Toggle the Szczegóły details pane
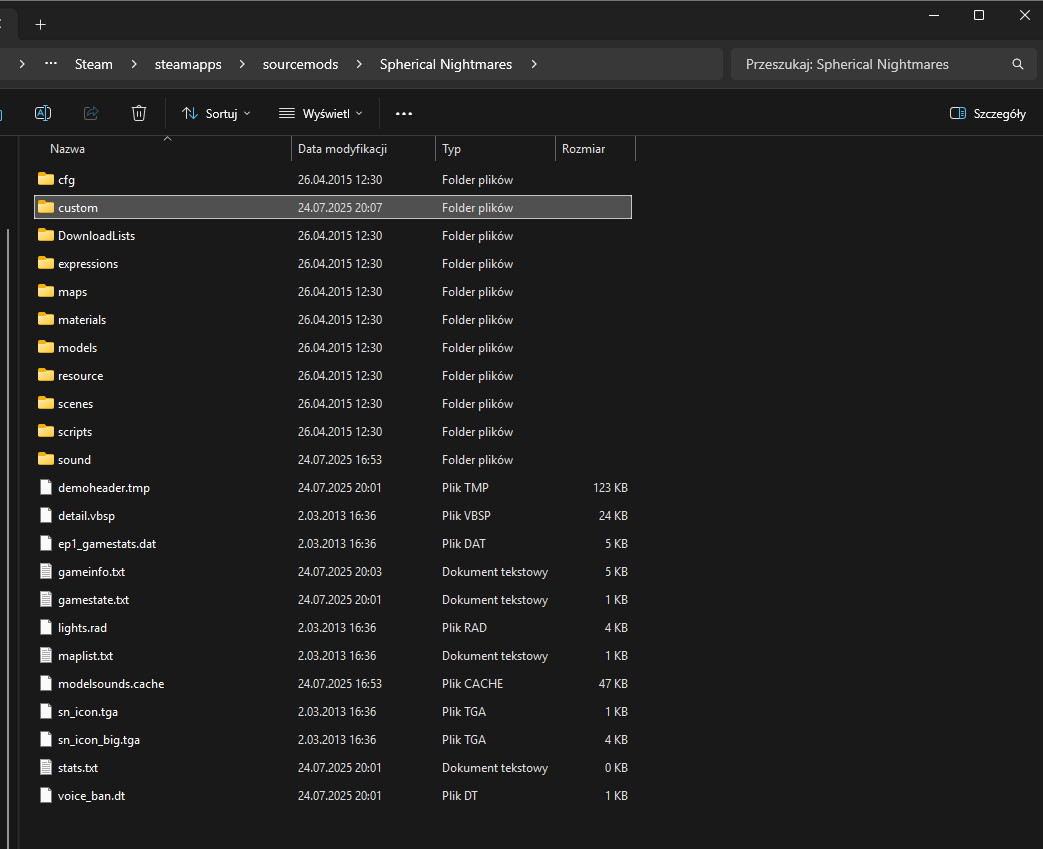Viewport: 1043px width, 849px height. pyautogui.click(x=987, y=113)
